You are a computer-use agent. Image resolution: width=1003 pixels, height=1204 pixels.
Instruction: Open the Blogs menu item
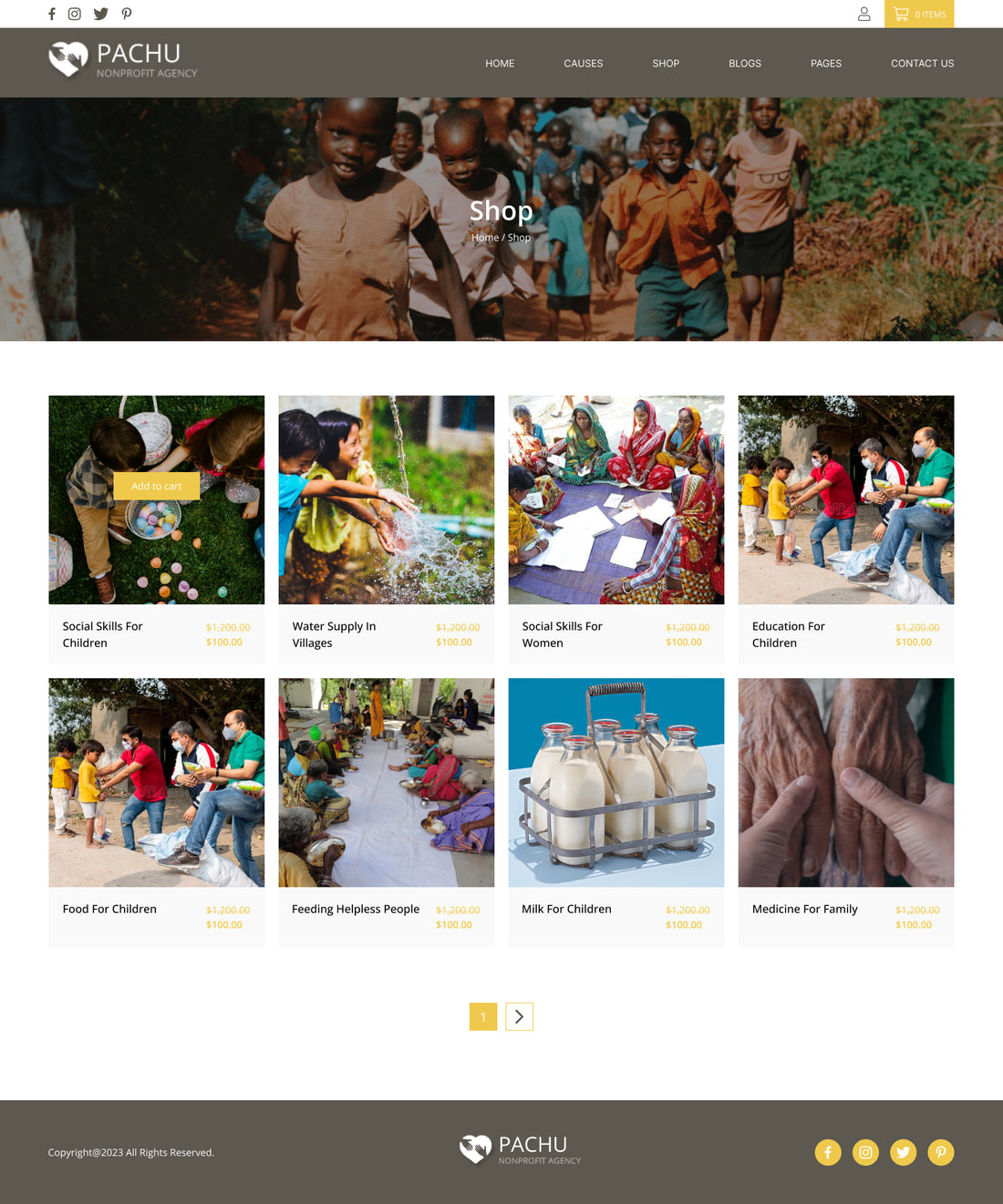(x=745, y=64)
